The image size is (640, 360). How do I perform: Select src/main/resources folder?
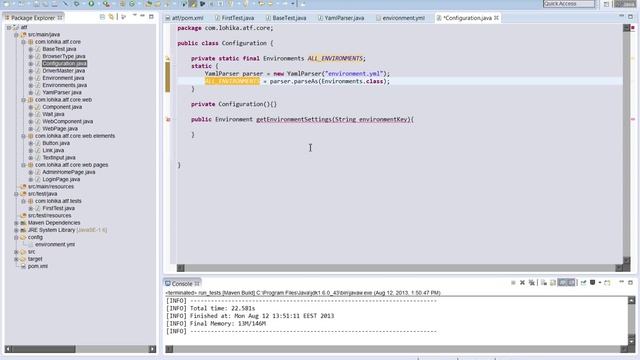tap(51, 187)
